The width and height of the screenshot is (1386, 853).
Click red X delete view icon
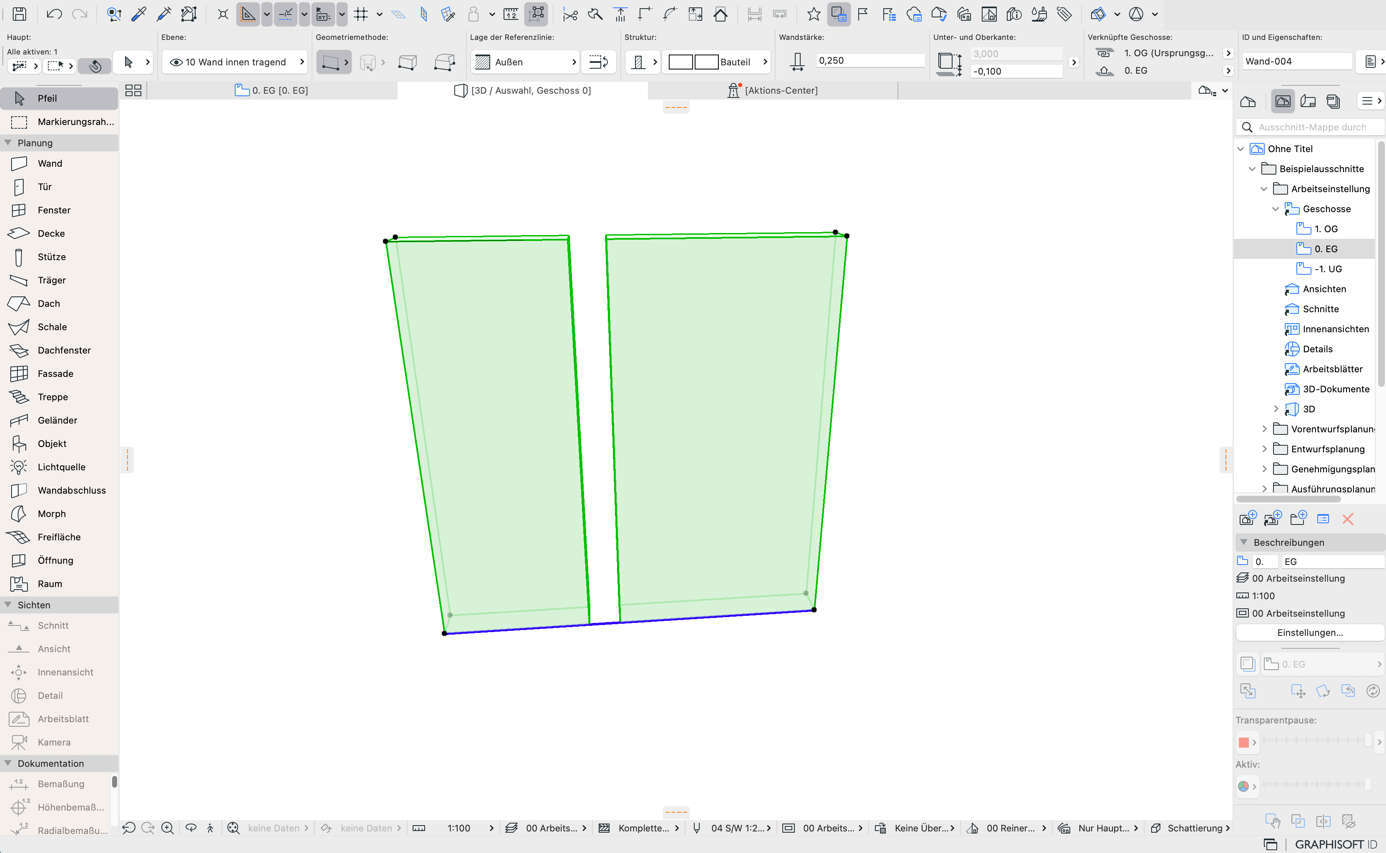(x=1348, y=519)
